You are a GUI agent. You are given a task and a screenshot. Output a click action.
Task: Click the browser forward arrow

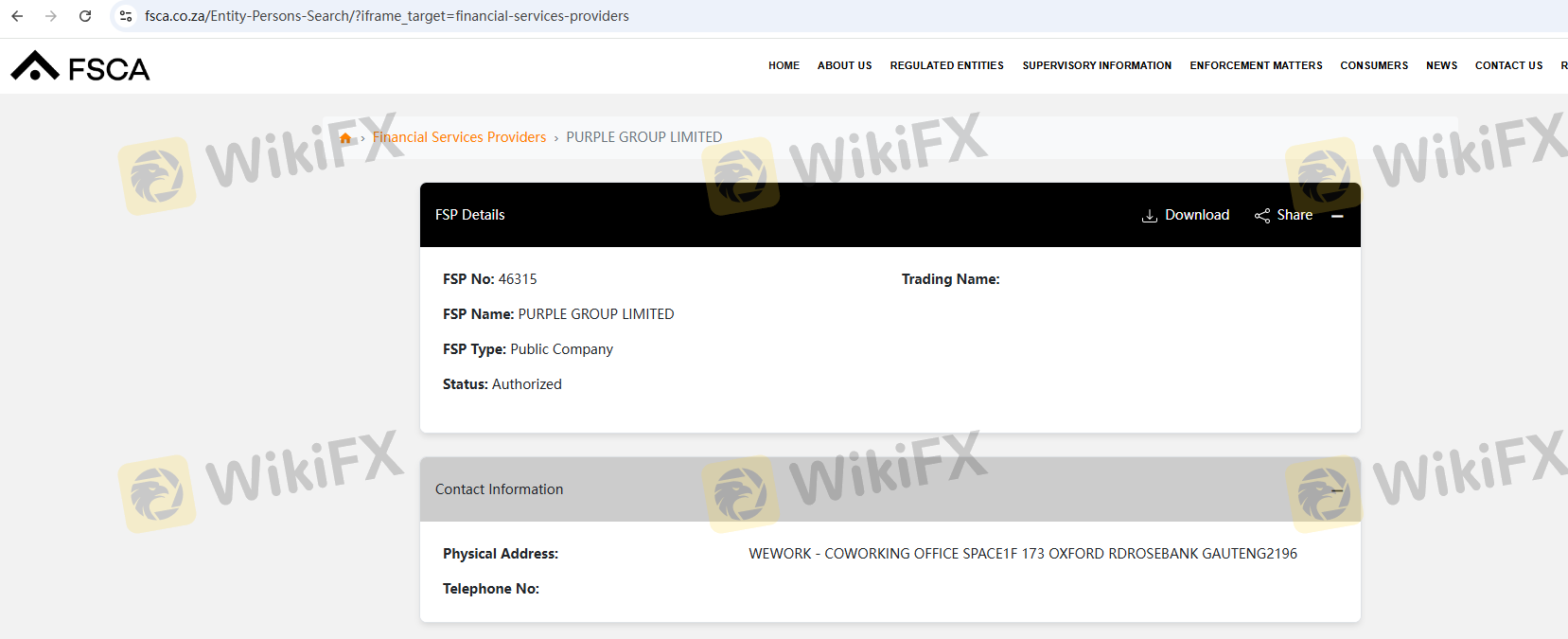coord(51,16)
